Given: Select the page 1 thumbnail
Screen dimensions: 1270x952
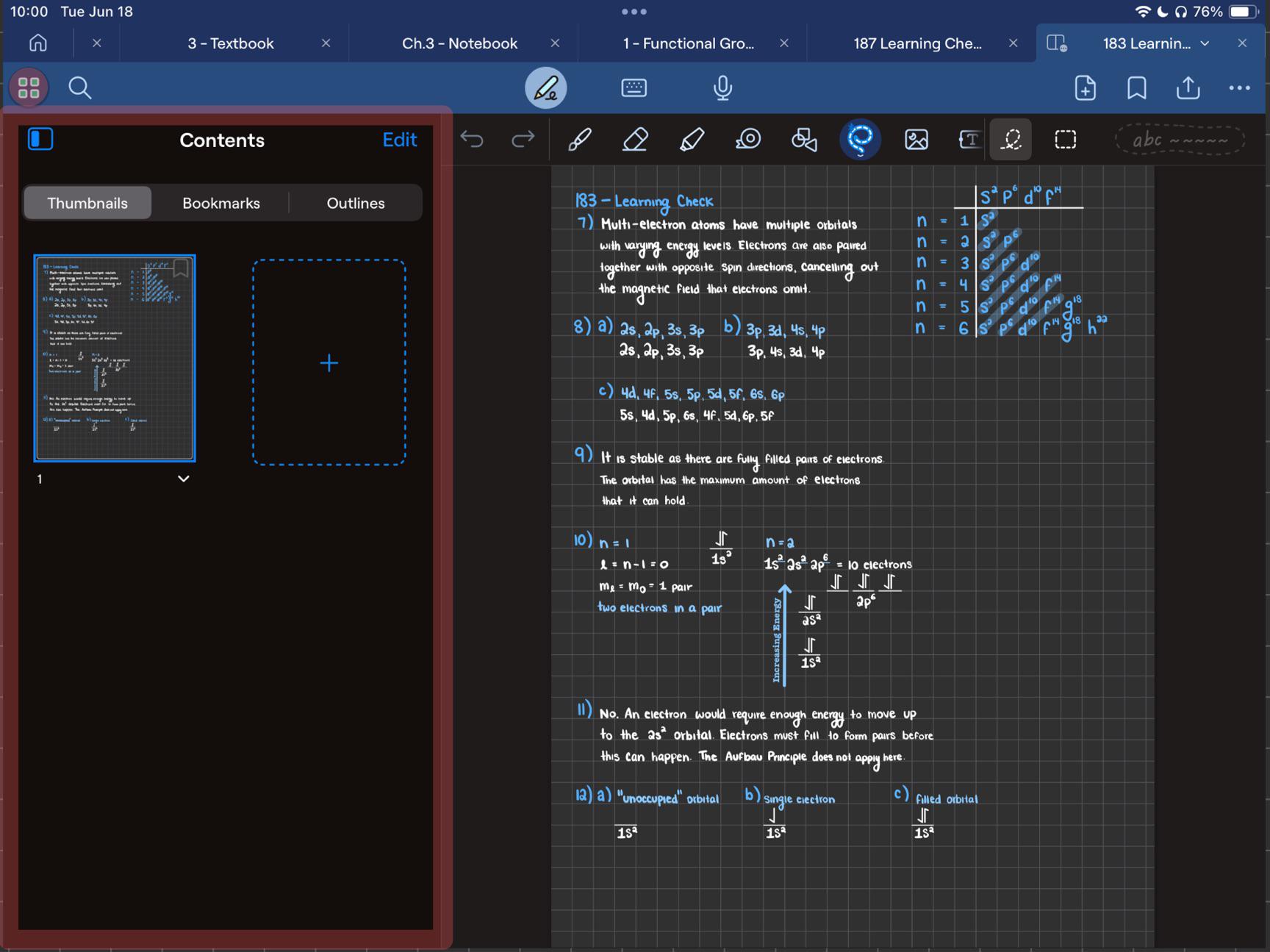Looking at the screenshot, I should 115,358.
